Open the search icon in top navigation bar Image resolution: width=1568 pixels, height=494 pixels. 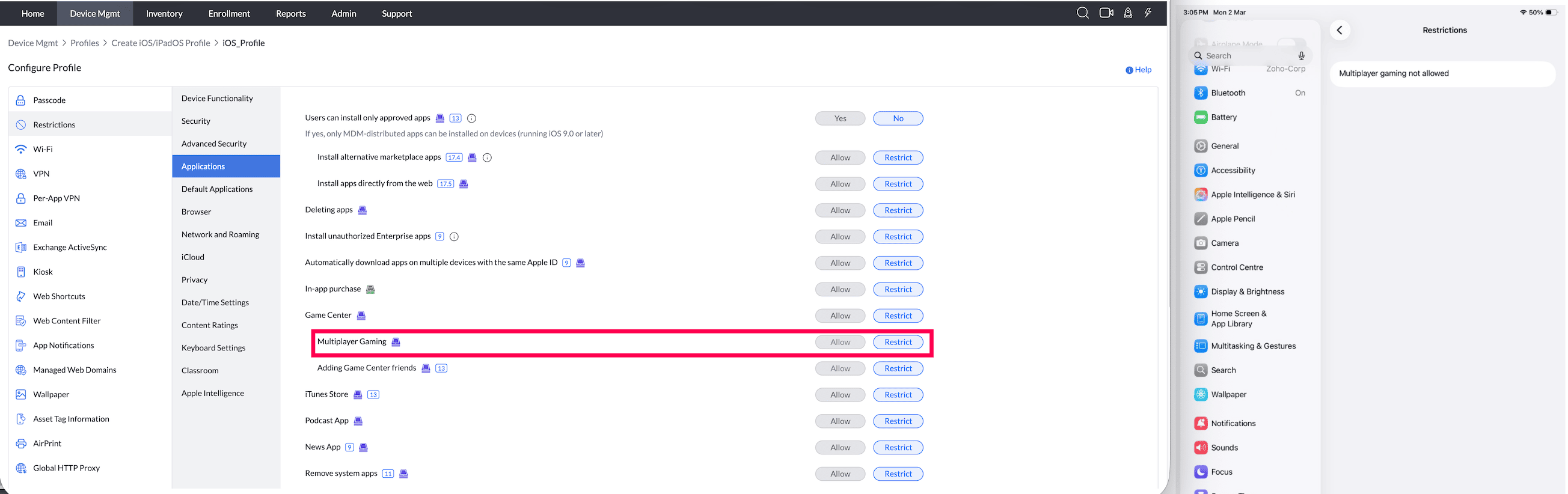1082,13
